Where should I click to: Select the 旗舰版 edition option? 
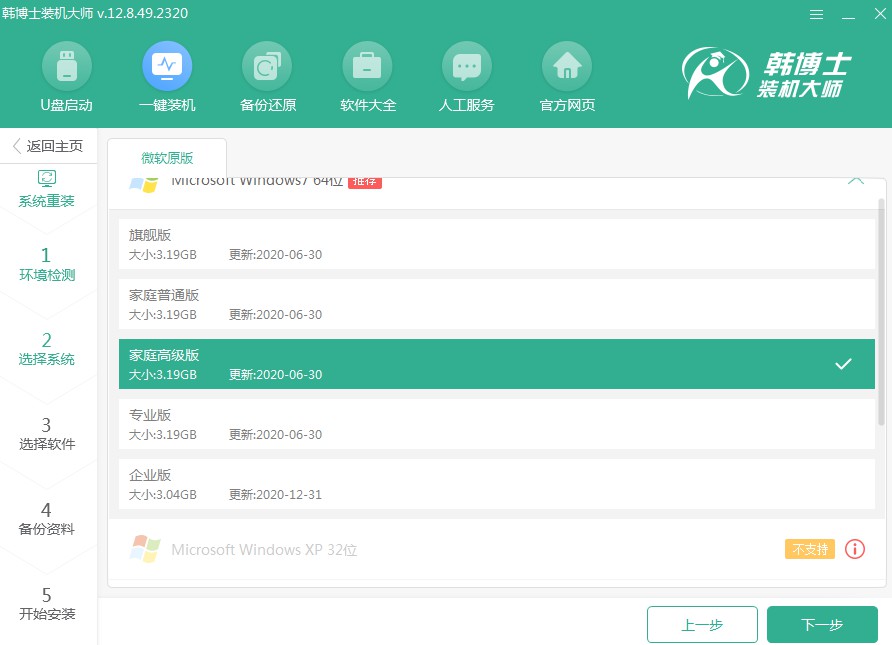(x=496, y=244)
